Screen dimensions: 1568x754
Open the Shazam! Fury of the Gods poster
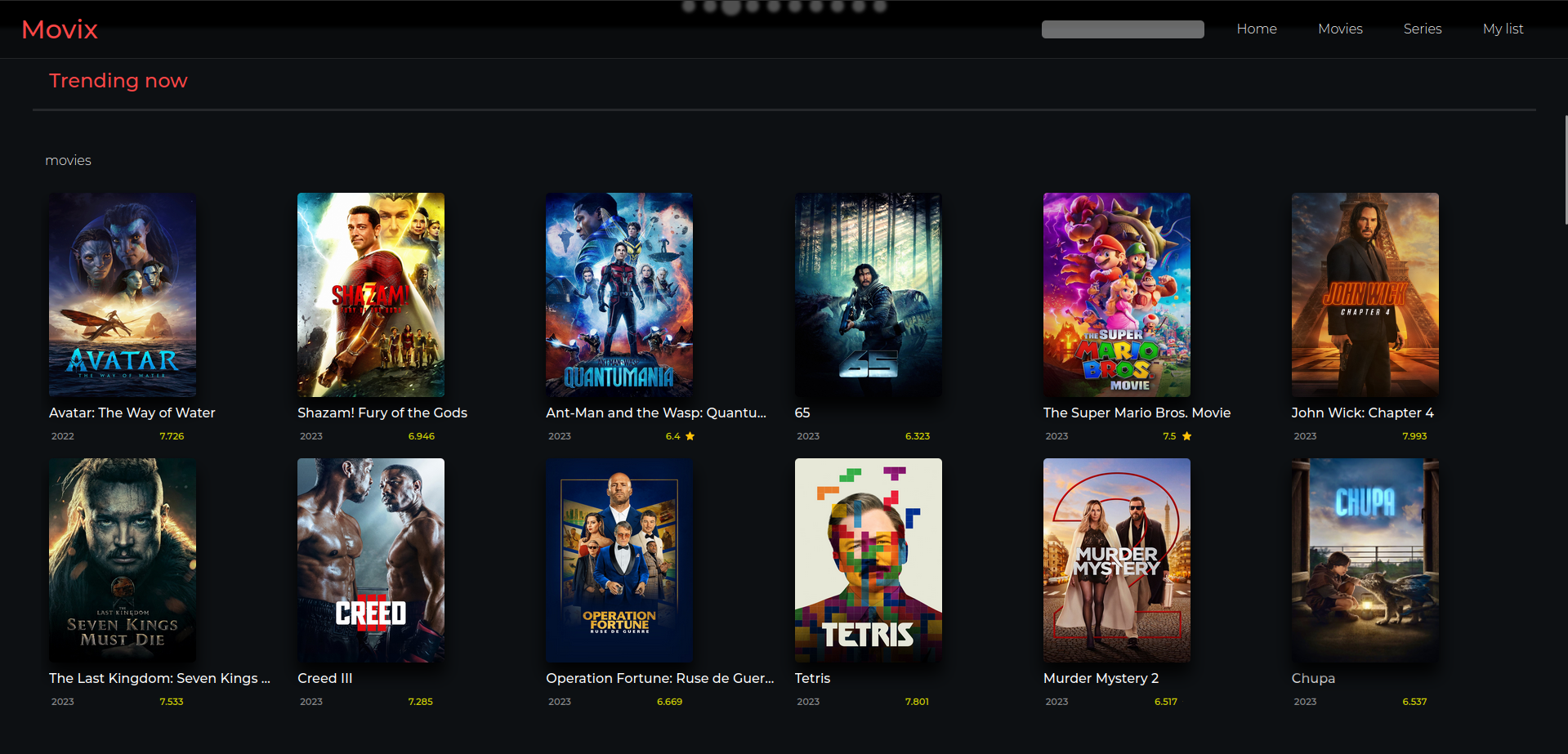click(371, 295)
